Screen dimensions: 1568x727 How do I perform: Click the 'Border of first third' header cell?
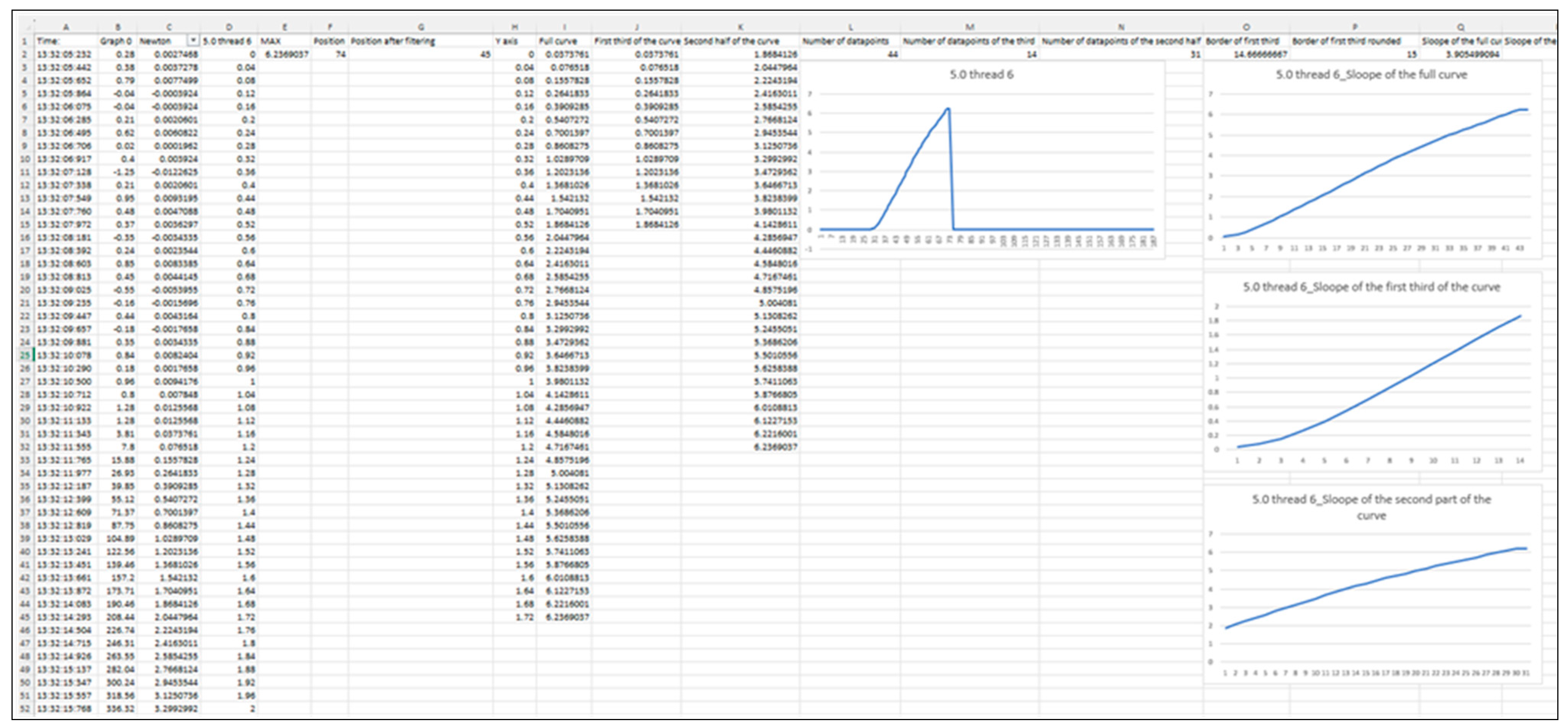[x=1243, y=41]
